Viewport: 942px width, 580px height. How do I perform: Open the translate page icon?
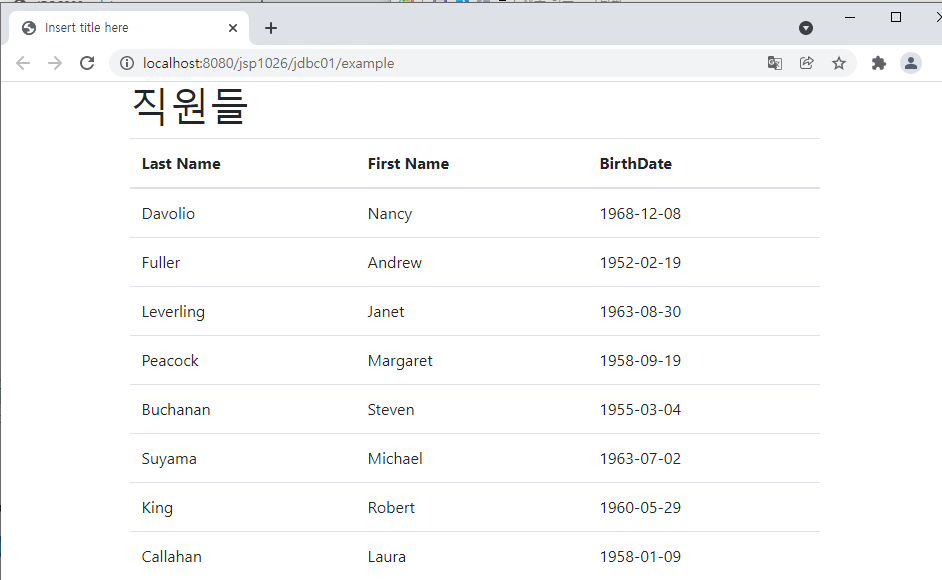pyautogui.click(x=775, y=63)
